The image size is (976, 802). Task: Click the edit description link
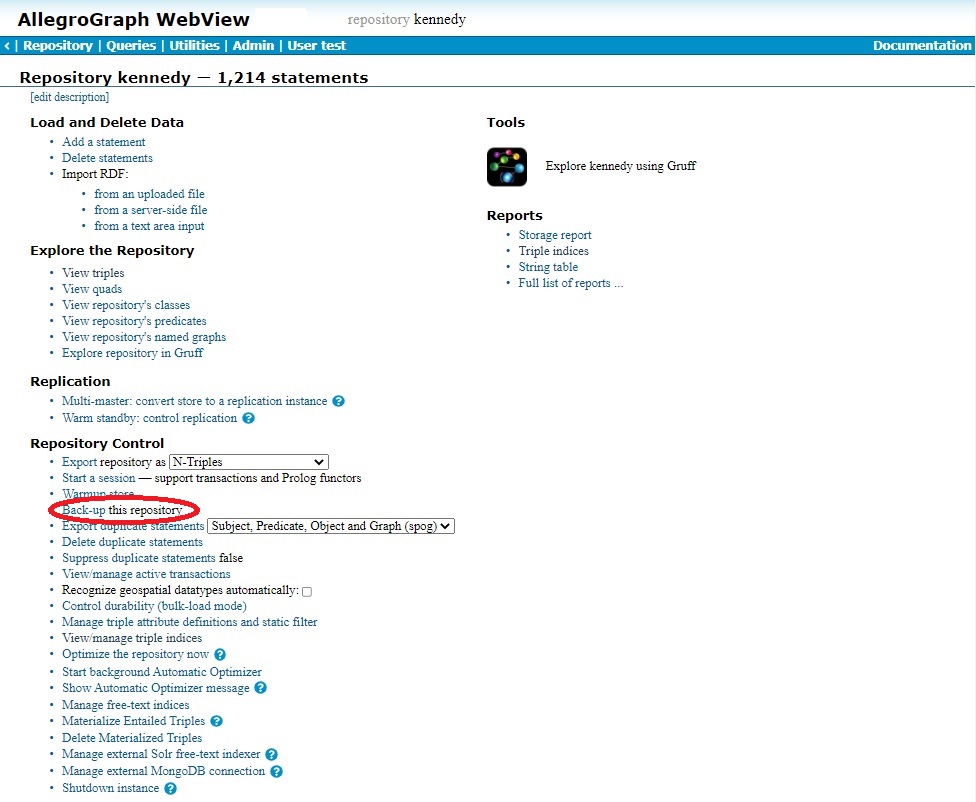[x=70, y=97]
